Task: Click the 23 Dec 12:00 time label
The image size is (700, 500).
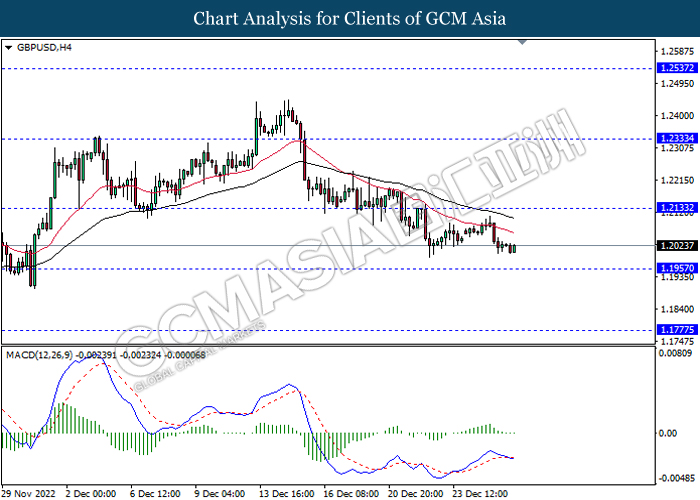Action: (x=480, y=493)
